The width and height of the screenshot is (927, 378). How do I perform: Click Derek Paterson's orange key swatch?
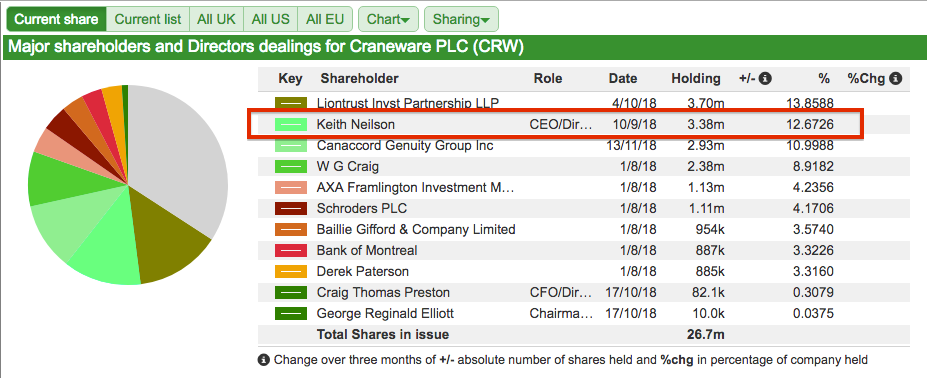291,272
